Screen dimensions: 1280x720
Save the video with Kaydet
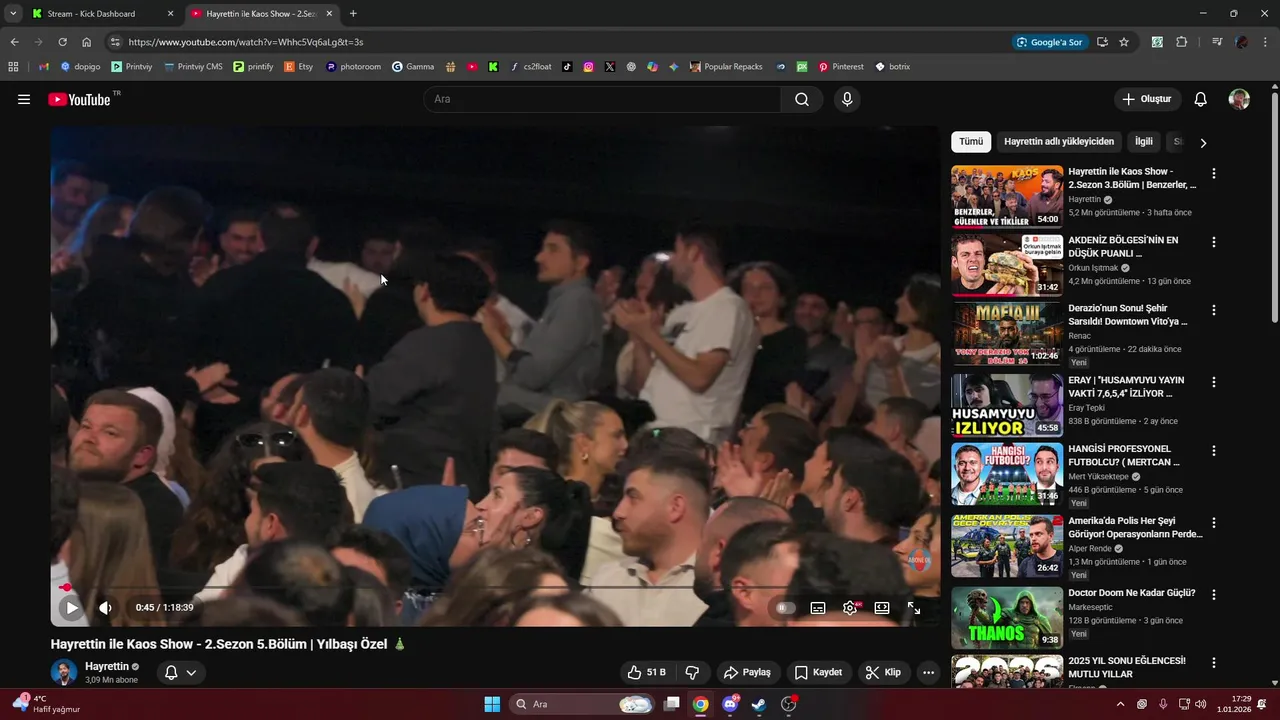819,672
